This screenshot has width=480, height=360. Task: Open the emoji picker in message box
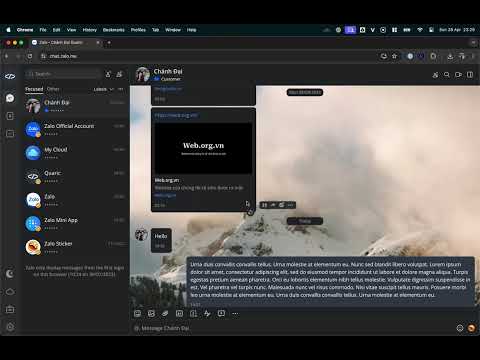tap(460, 328)
